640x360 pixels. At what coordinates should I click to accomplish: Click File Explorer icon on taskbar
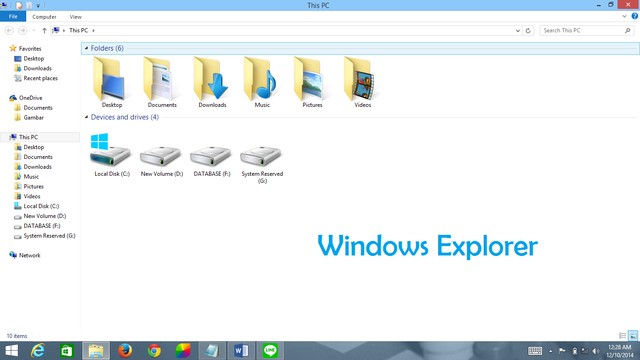coord(96,351)
